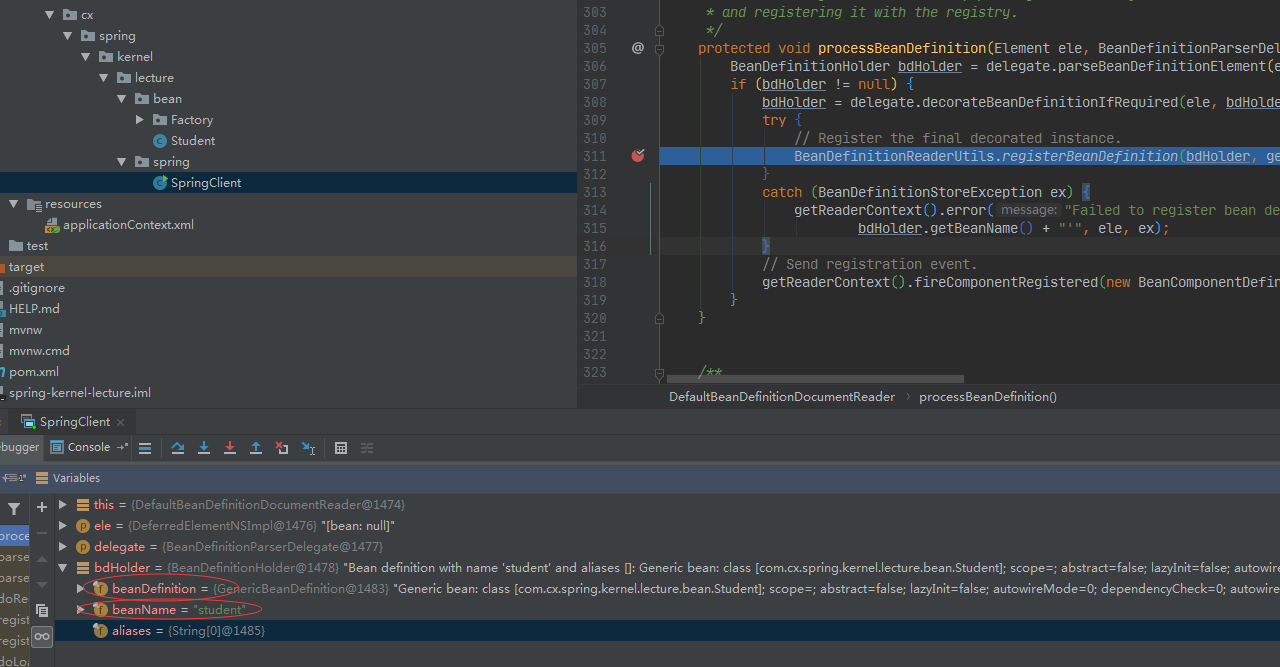This screenshot has width=1280, height=667.
Task: Click the Step Over debug icon
Action: (178, 448)
